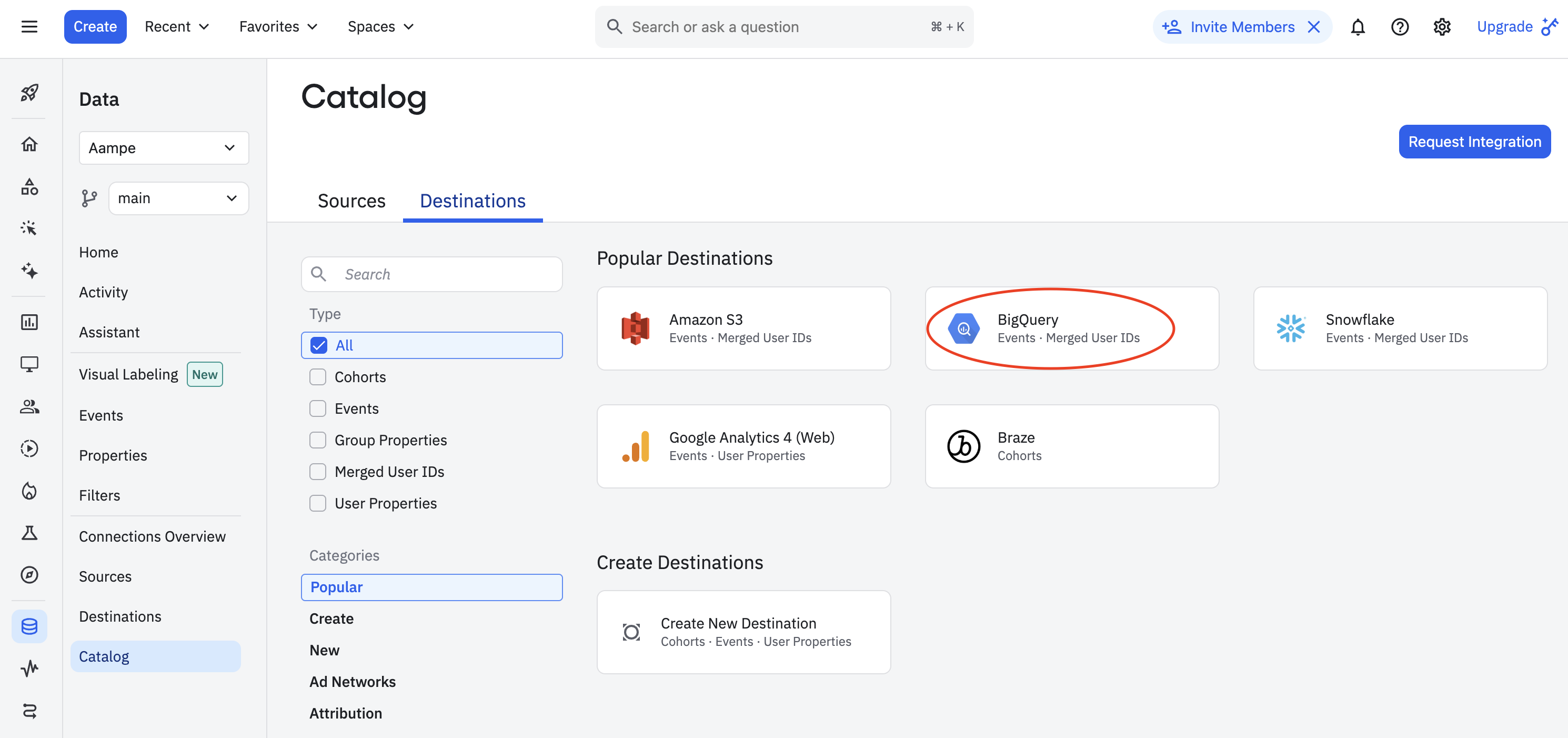Open Session Replay using the play icon
1568x738 pixels.
click(x=28, y=449)
